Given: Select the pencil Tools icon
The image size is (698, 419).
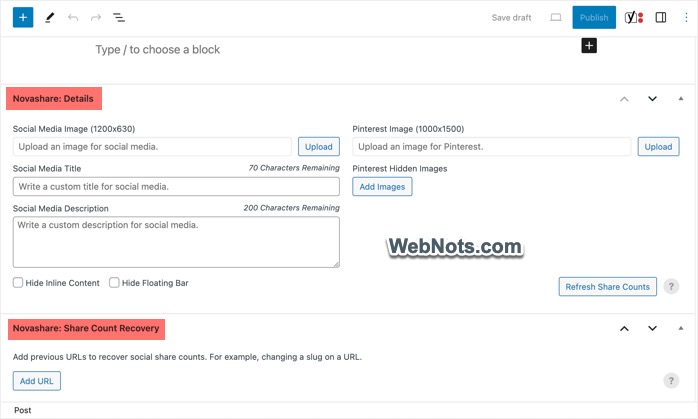Looking at the screenshot, I should pos(50,18).
